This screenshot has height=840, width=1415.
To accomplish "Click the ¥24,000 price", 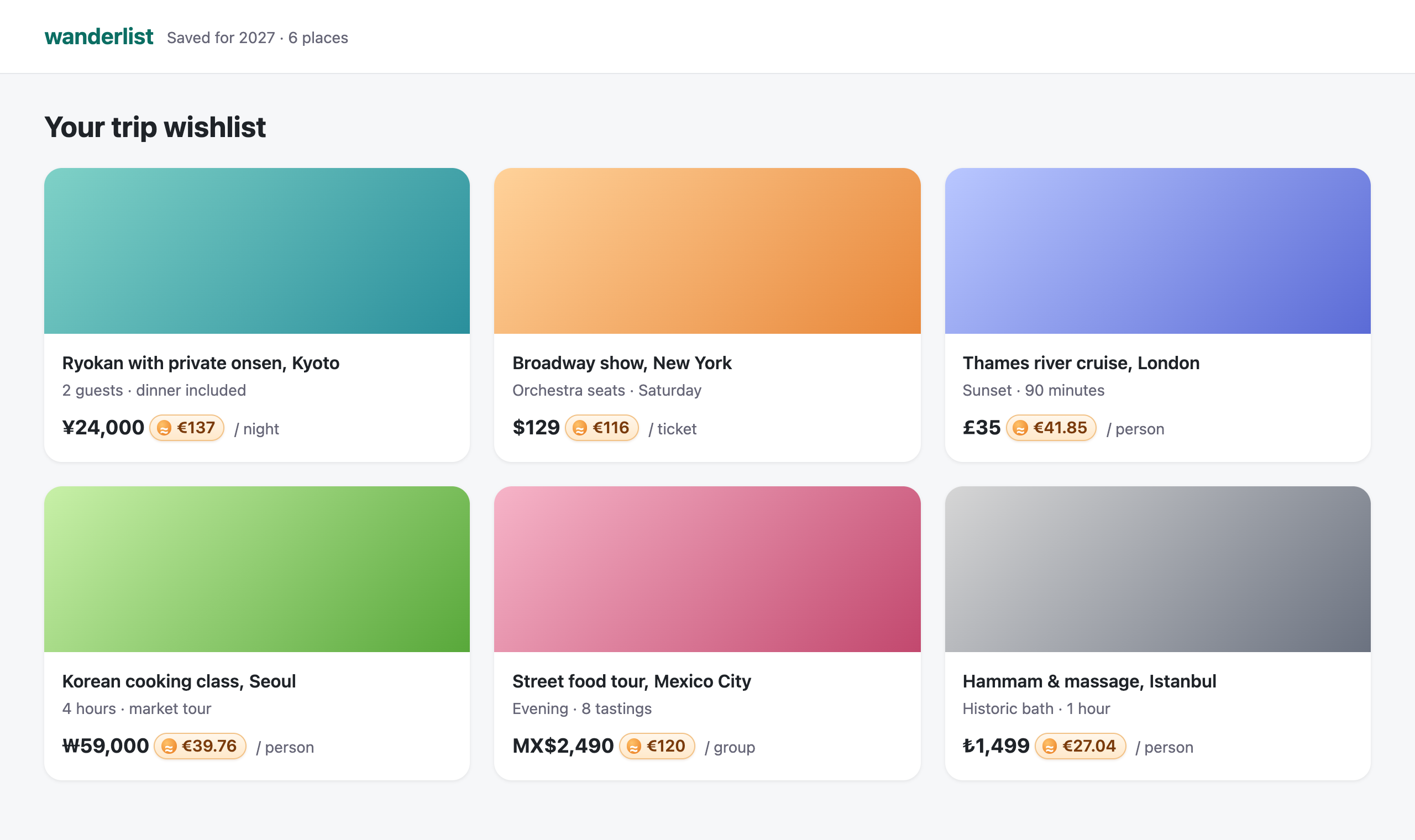I will [103, 427].
